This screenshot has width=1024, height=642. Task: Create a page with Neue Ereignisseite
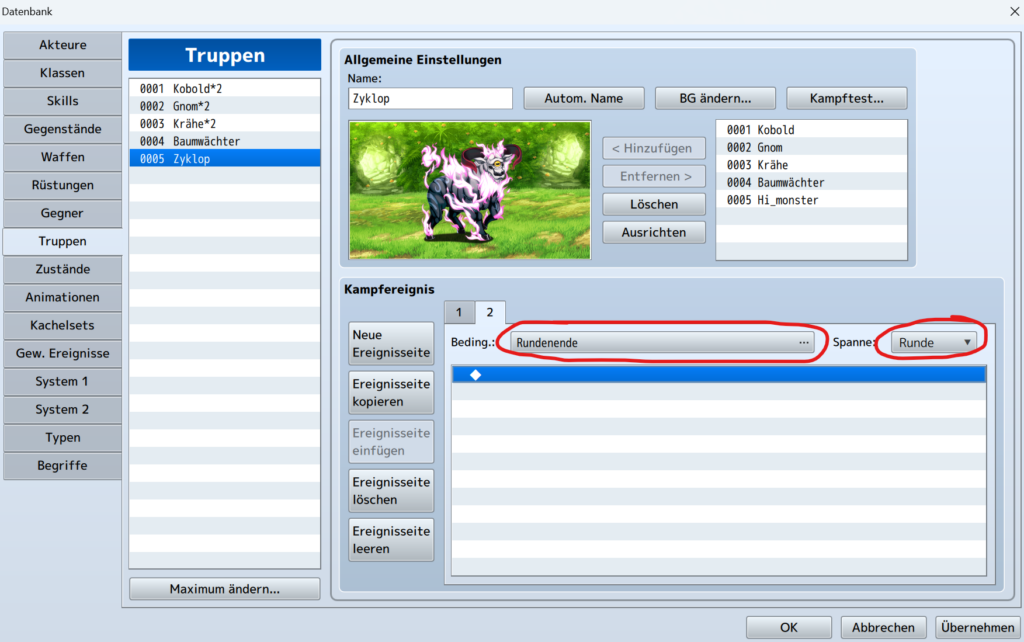click(x=390, y=342)
